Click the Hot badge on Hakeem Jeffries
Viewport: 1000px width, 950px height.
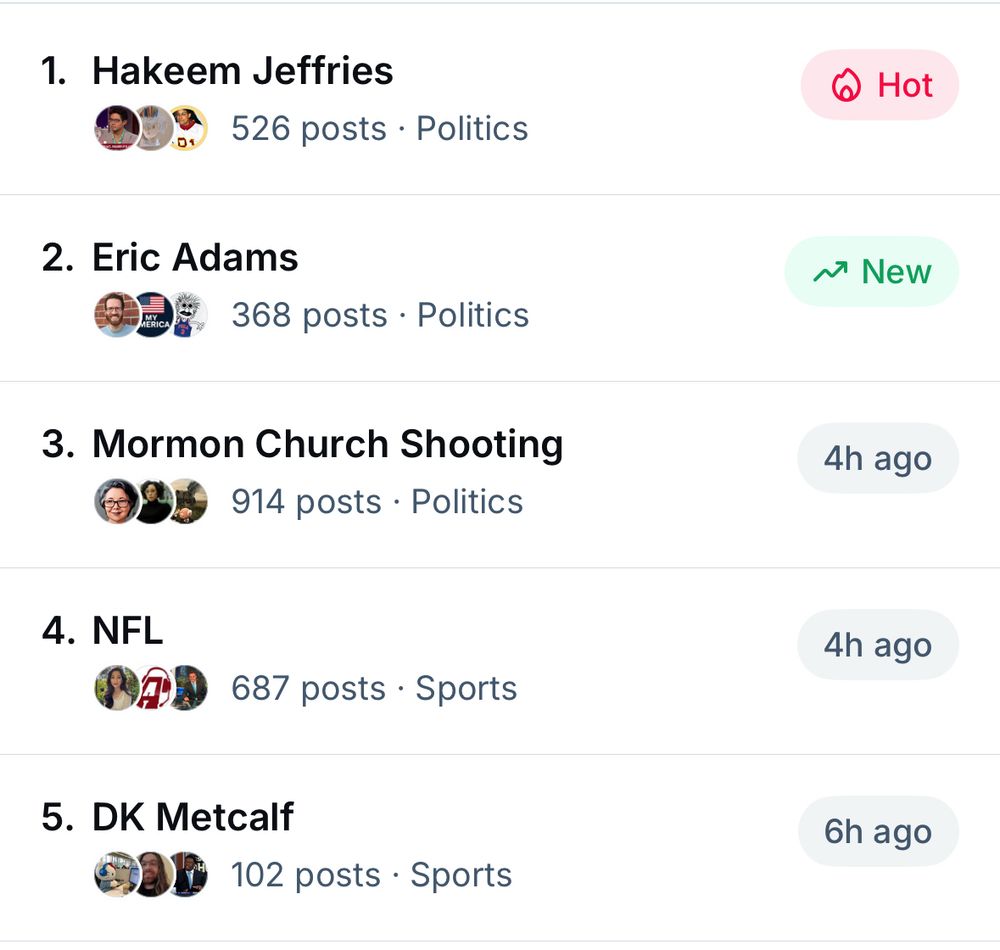point(879,85)
